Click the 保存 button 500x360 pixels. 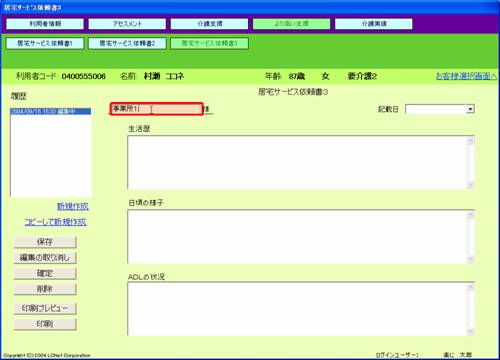pyautogui.click(x=45, y=242)
